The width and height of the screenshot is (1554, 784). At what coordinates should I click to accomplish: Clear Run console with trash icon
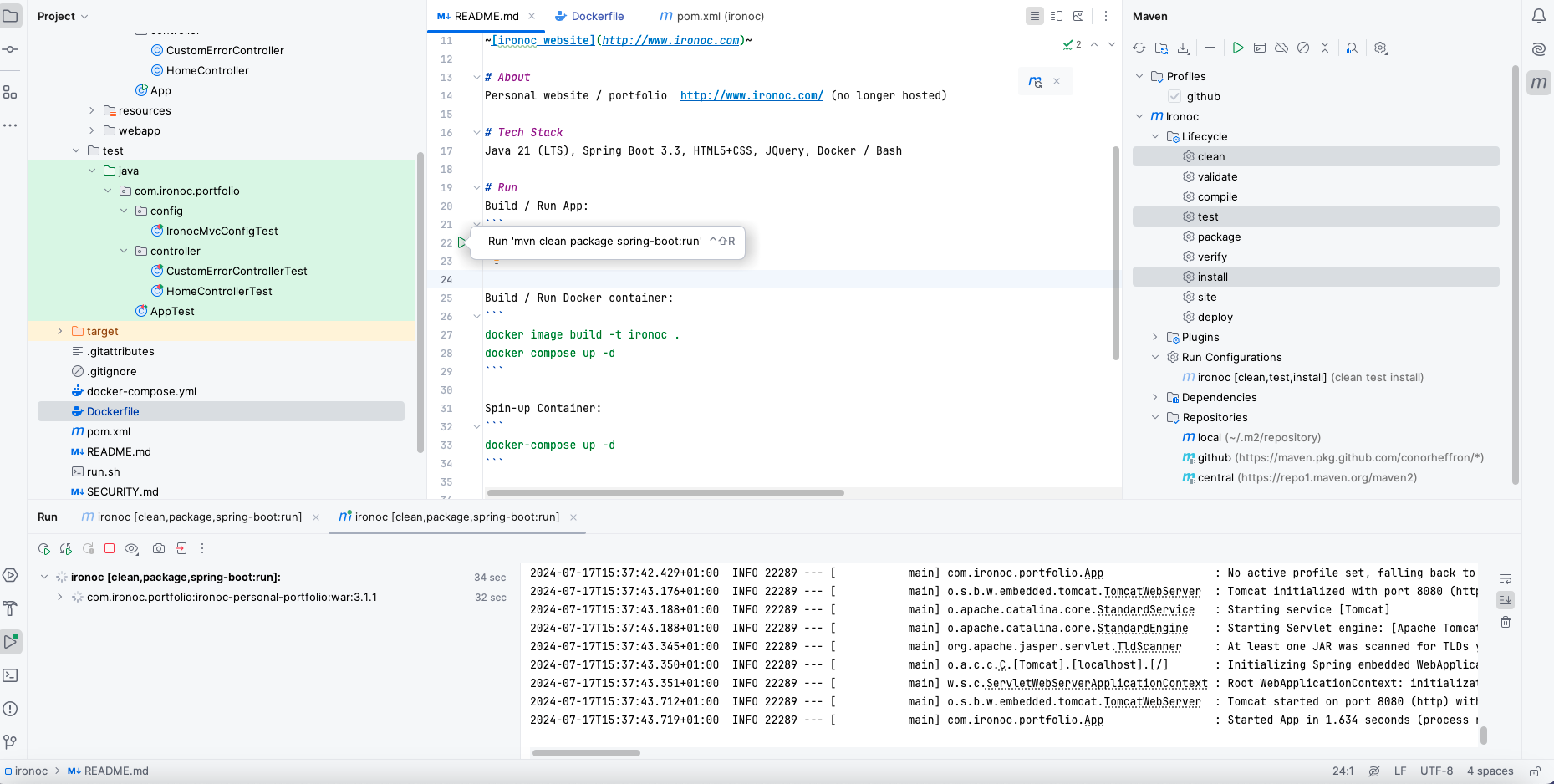click(1506, 622)
